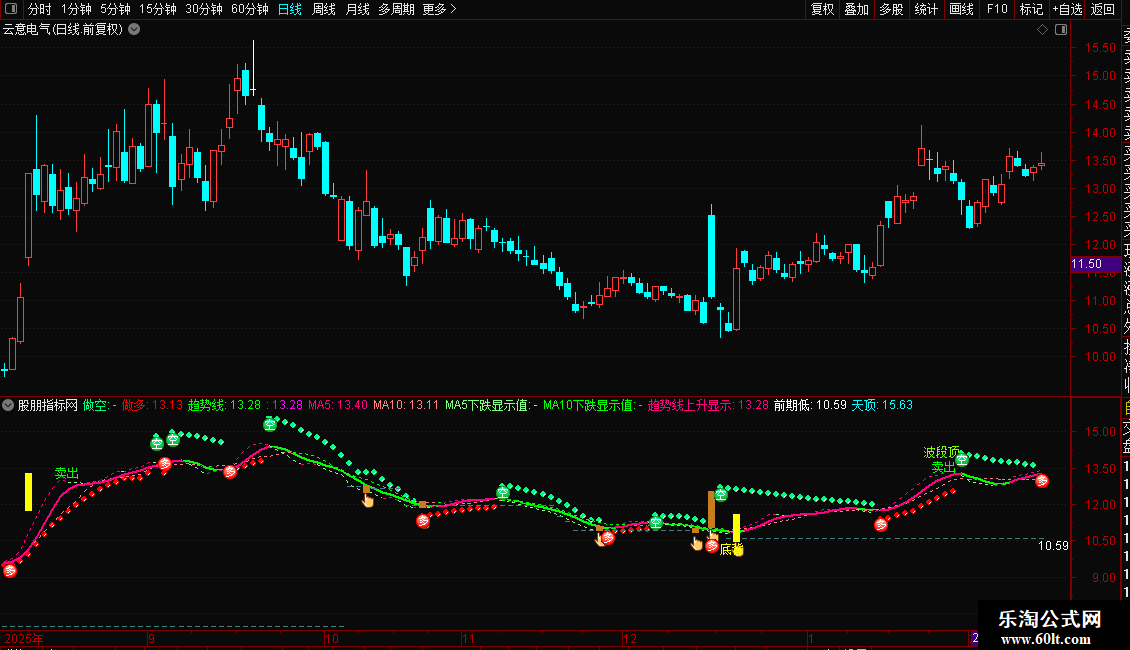
Task: Open dropdown beside 云意电气 chart title
Action: [x=134, y=30]
